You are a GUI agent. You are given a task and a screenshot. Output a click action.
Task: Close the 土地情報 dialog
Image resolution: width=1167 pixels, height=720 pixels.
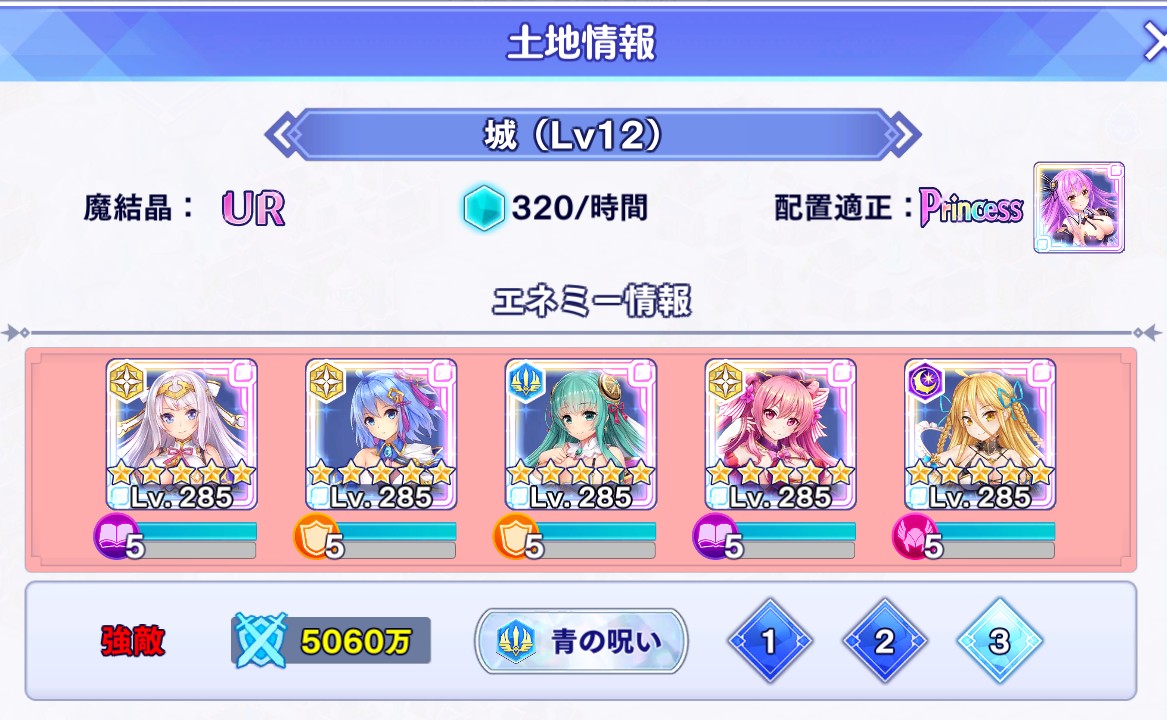tap(1153, 43)
